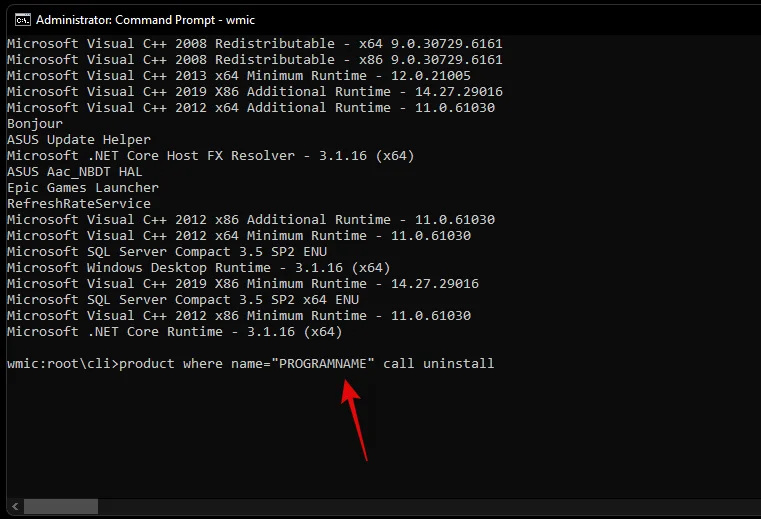Viewport: 761px width, 519px height.
Task: Click the Visual C++ 2019 X86 Minimum Runtime line
Action: point(243,284)
